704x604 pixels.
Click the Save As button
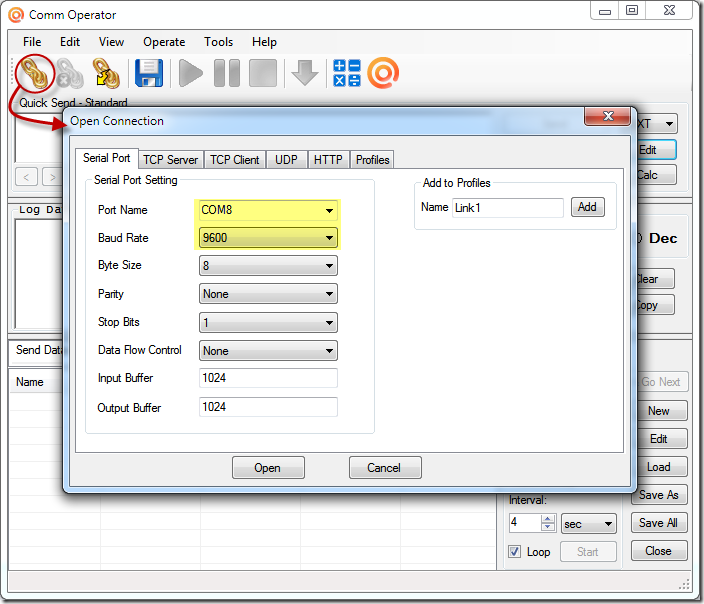658,495
